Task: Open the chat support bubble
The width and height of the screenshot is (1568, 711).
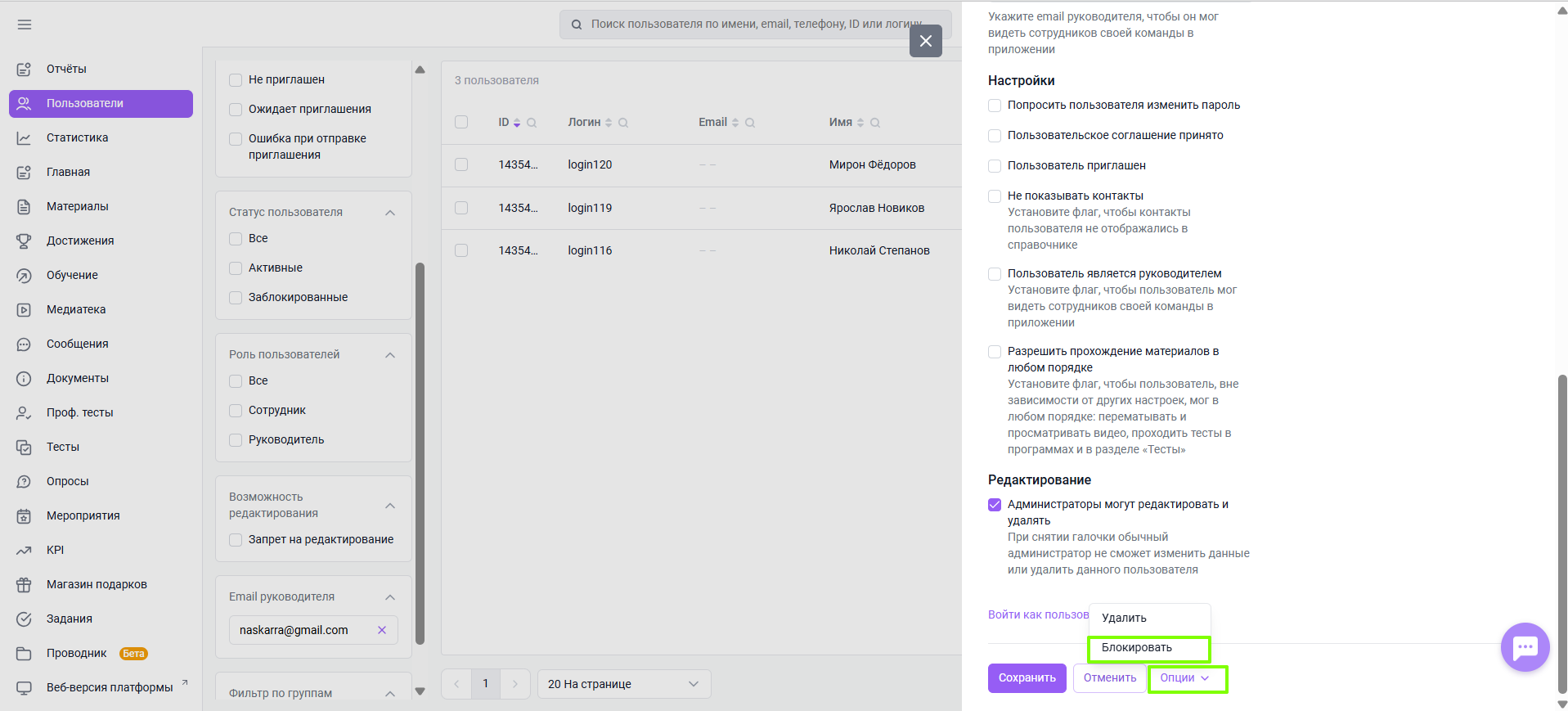Action: point(1525,647)
